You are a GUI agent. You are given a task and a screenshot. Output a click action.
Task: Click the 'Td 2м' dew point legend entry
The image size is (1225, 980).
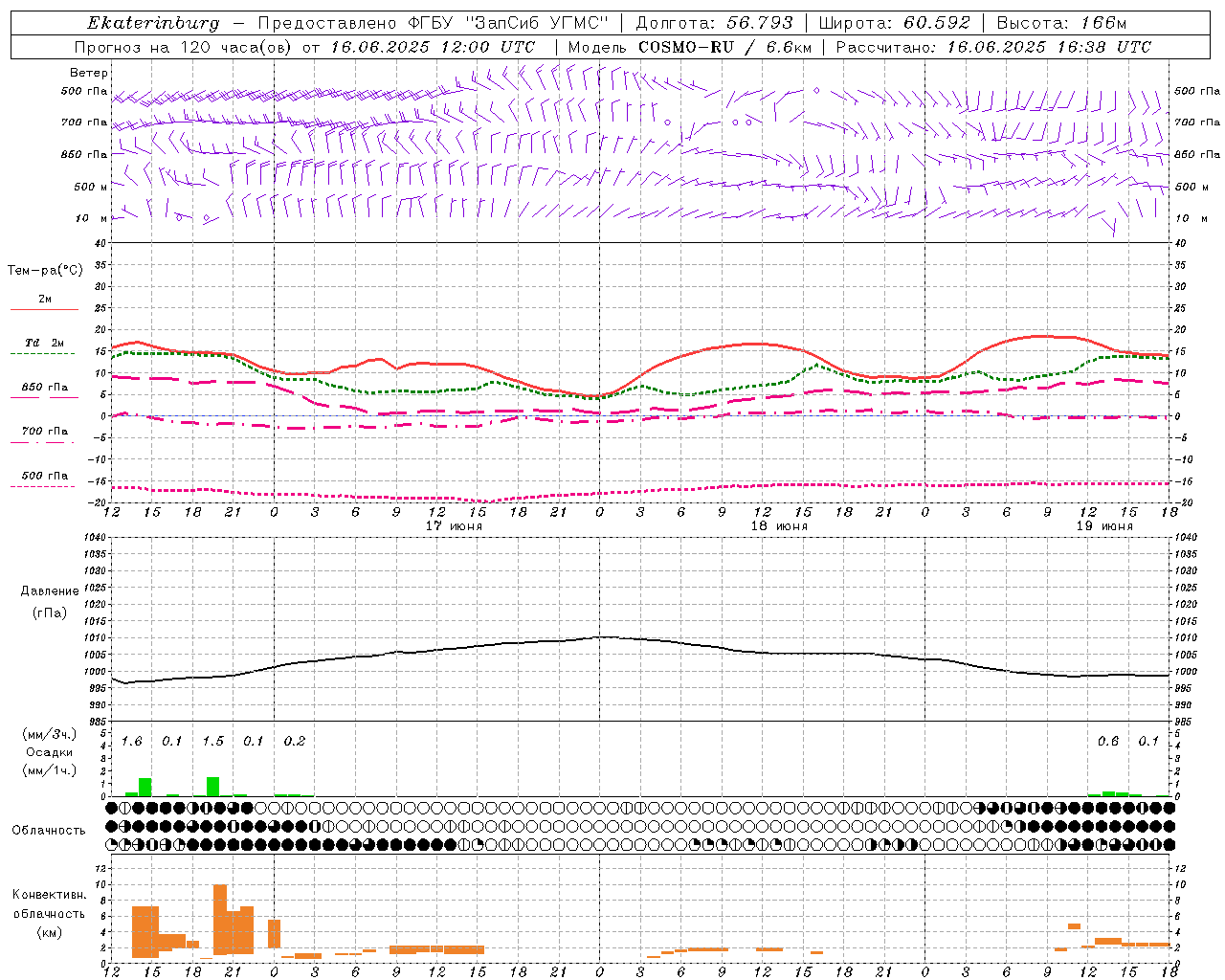[45, 343]
